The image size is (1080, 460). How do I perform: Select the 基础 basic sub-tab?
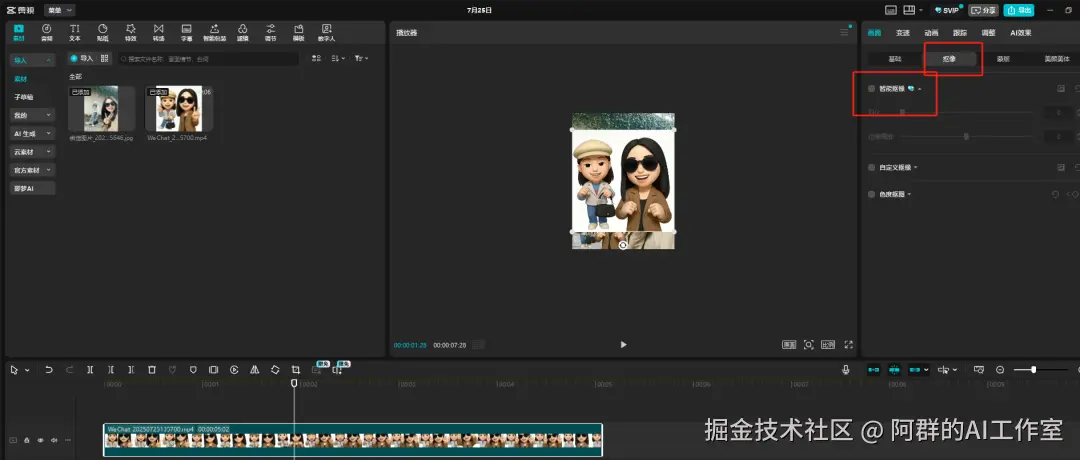(894, 59)
